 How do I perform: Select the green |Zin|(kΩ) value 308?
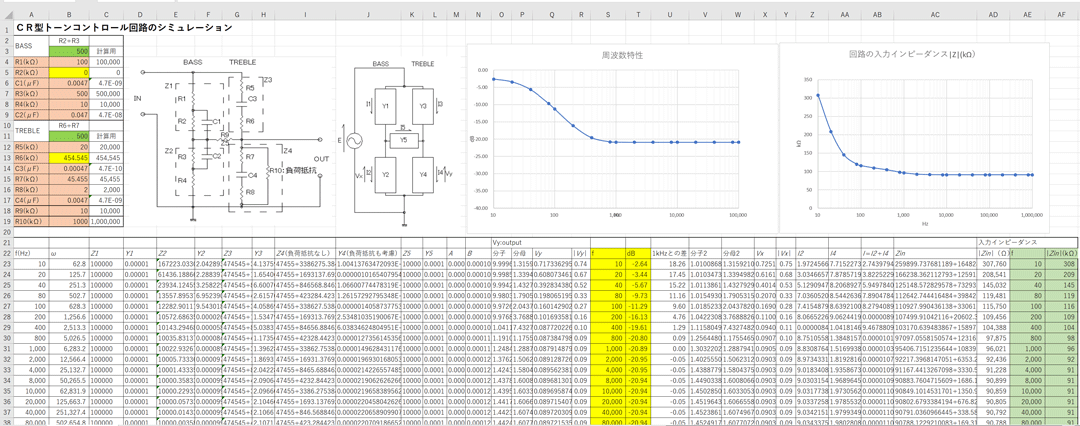coord(1061,262)
